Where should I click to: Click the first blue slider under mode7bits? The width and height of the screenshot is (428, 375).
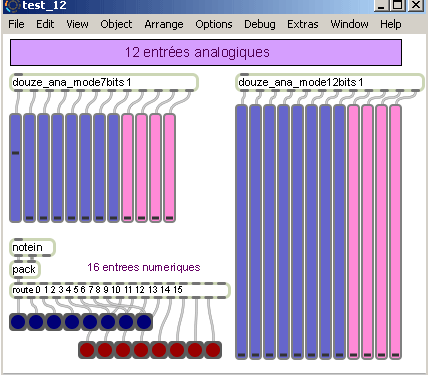(15, 168)
